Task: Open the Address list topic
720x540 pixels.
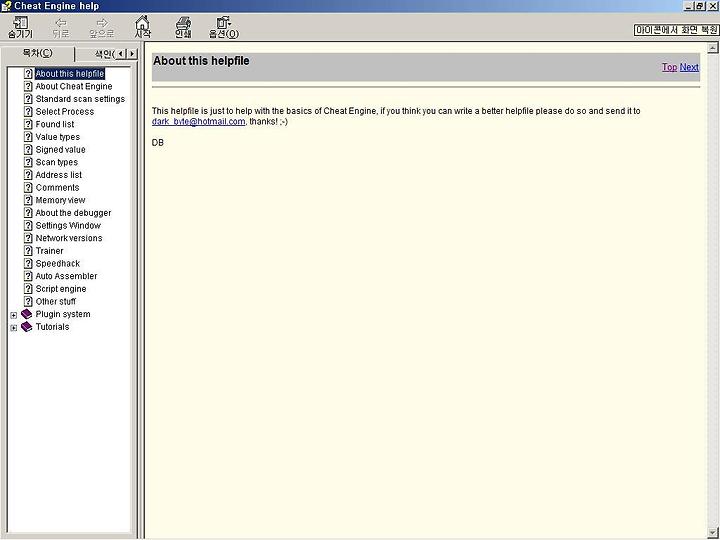Action: tap(59, 175)
